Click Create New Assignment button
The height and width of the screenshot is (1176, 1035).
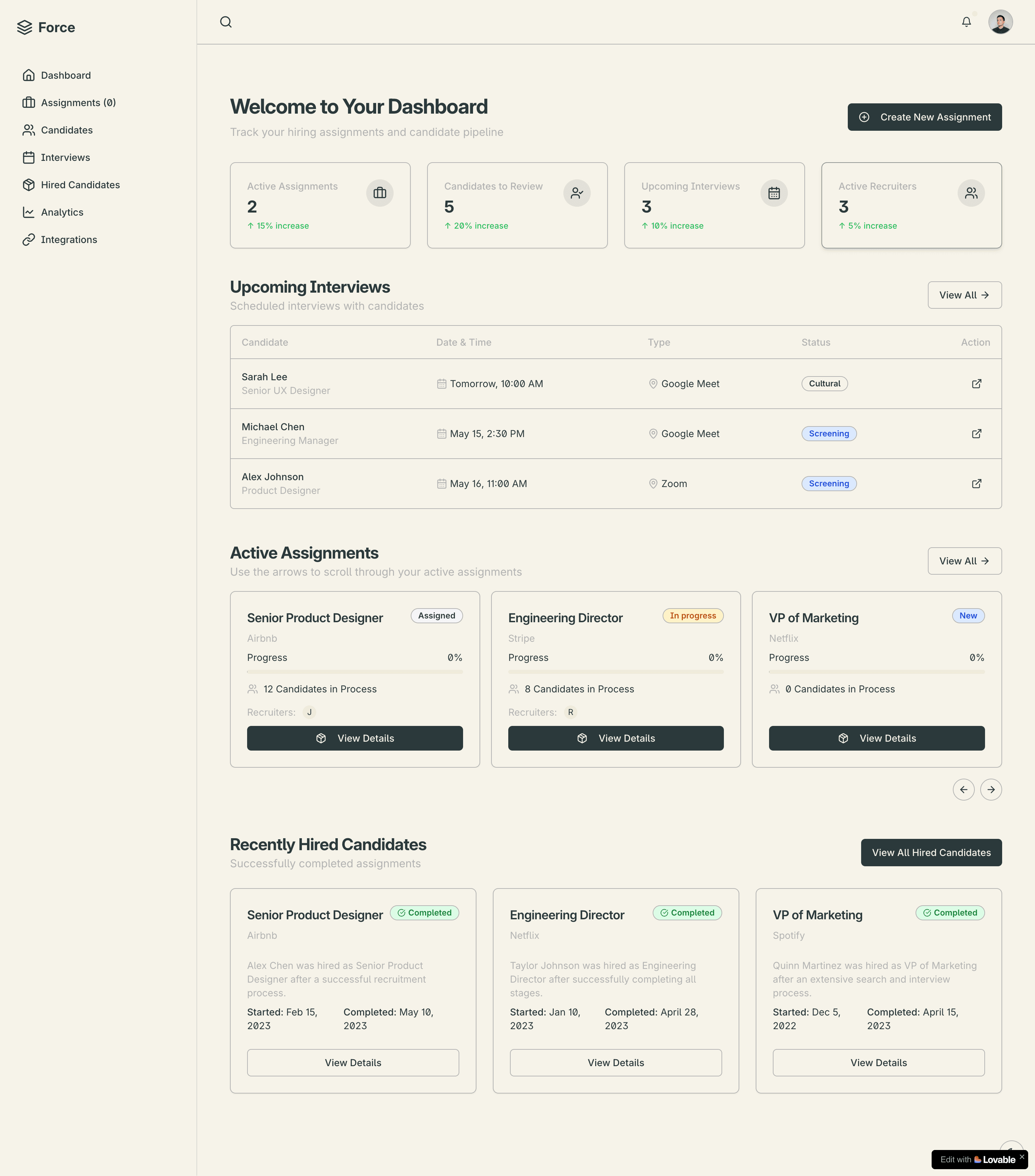[x=924, y=117]
